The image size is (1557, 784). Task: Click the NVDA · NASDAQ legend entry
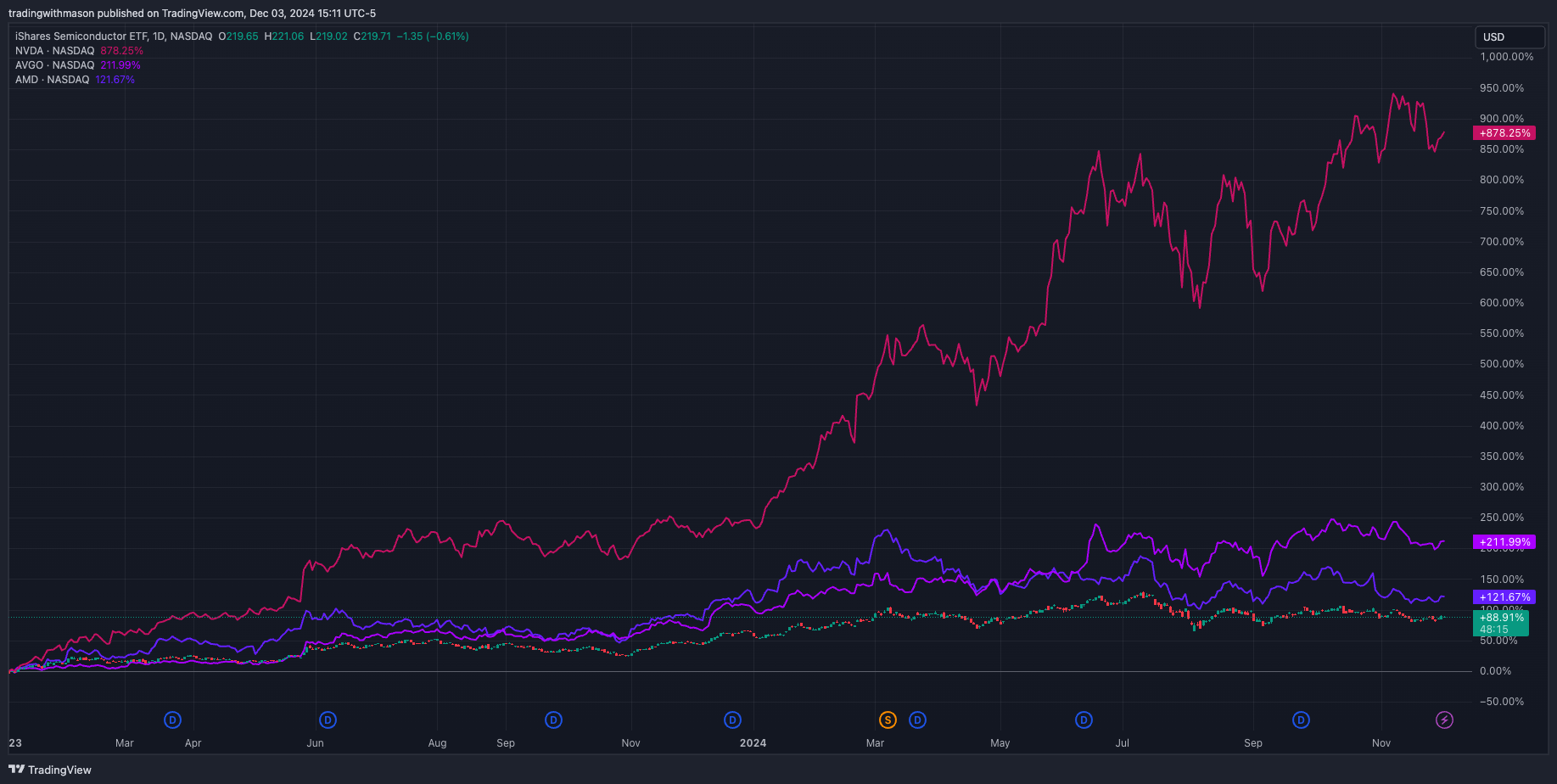pyautogui.click(x=55, y=51)
